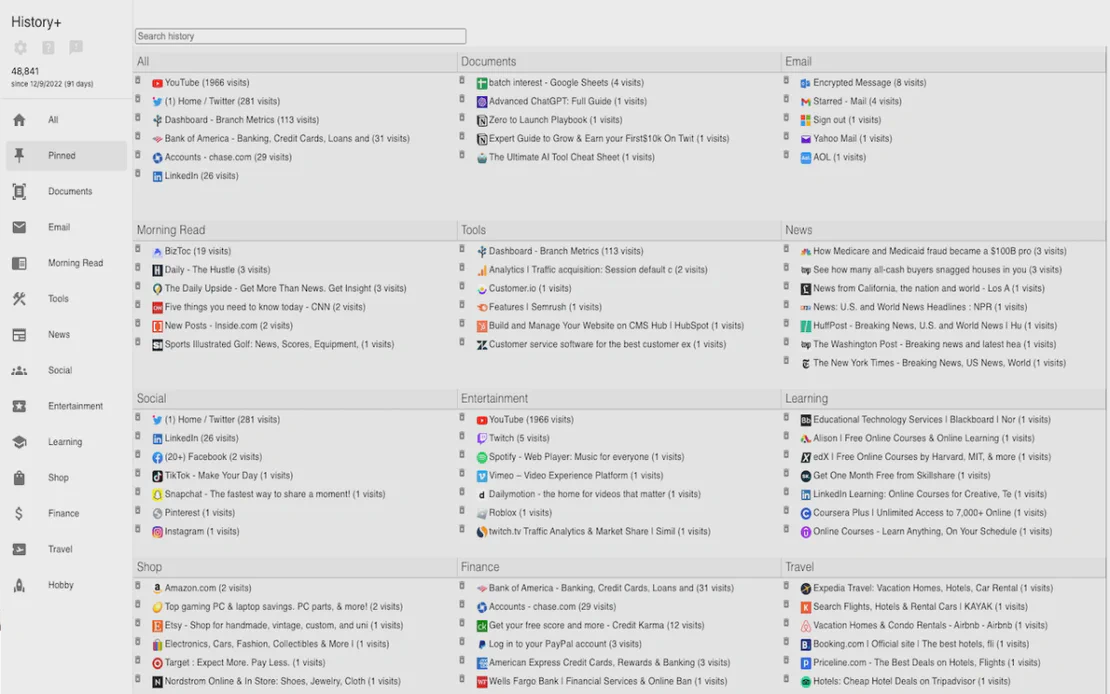
Task: Trash the Credit Karma entry
Action: pos(462,623)
